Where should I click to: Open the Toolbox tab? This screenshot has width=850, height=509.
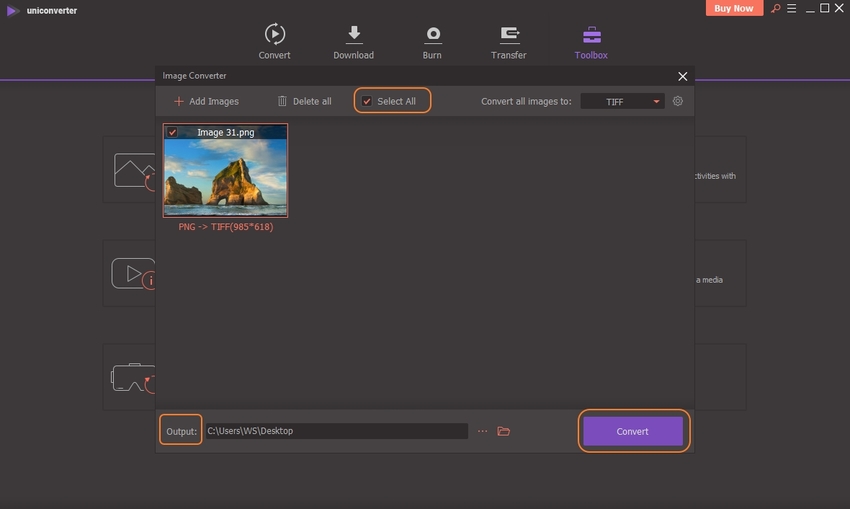[591, 35]
